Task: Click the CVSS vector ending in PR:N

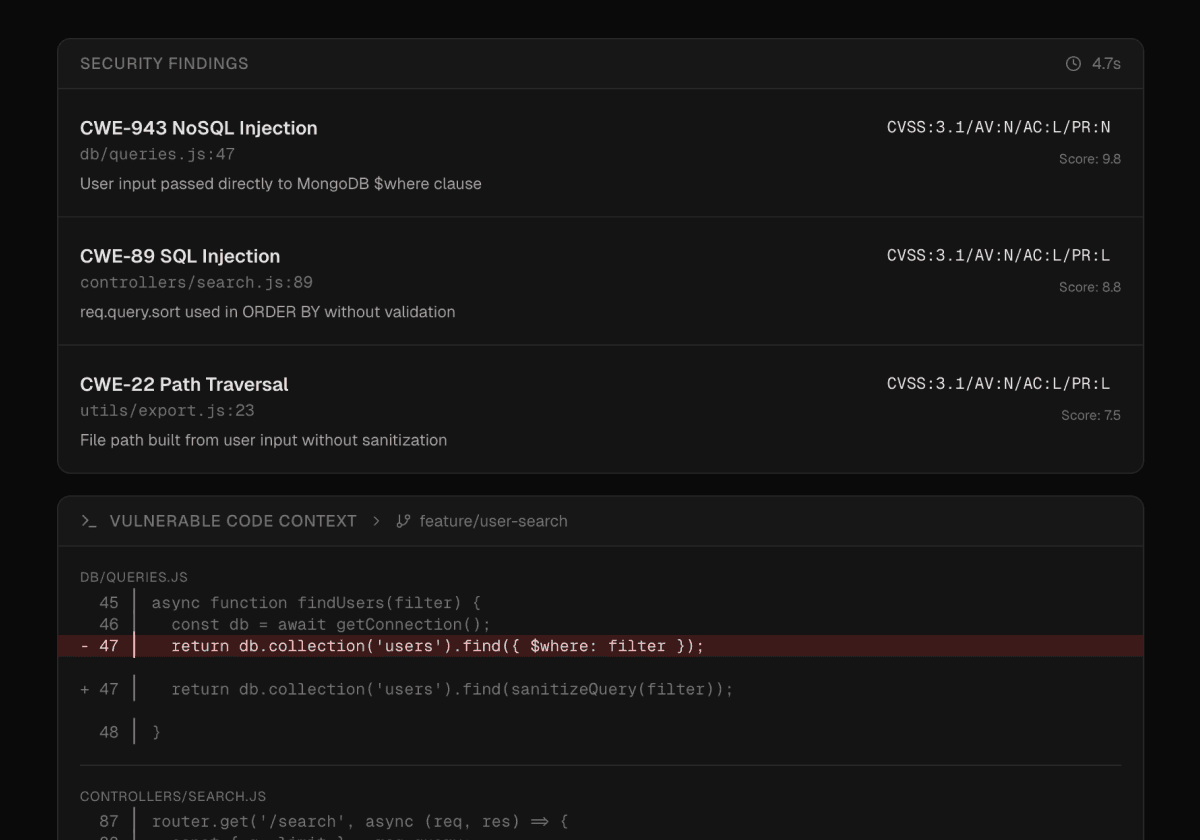Action: pos(998,127)
